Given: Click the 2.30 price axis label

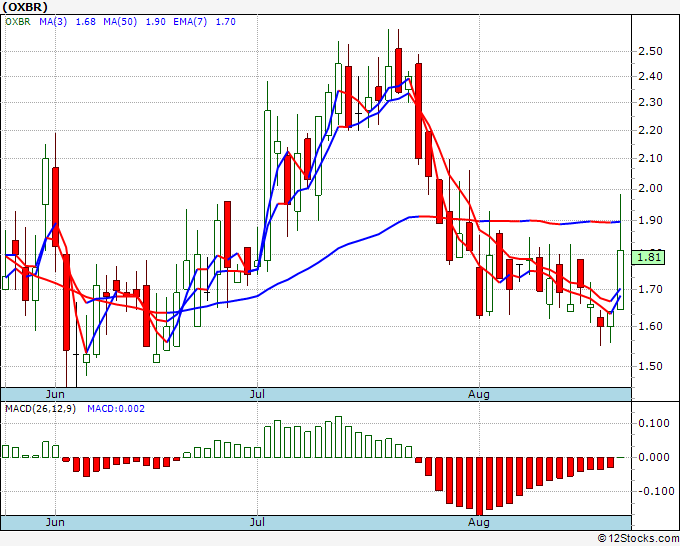Looking at the screenshot, I should point(651,102).
